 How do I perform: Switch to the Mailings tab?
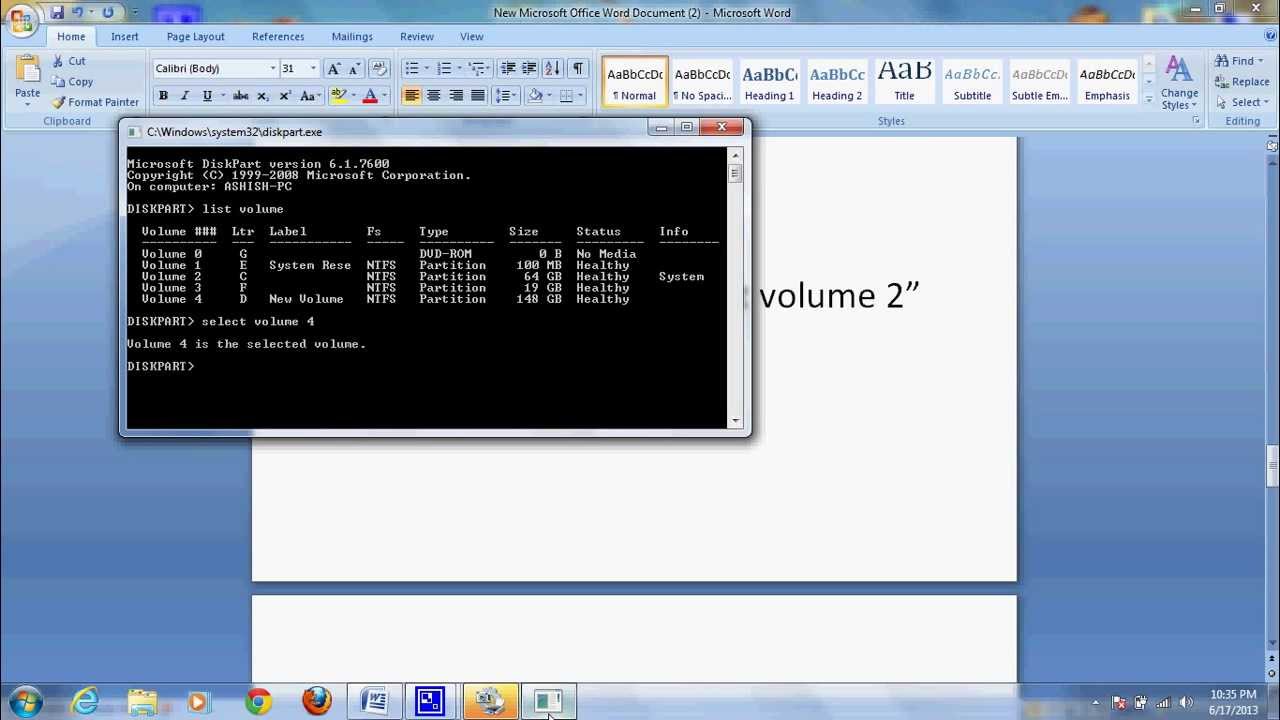pyautogui.click(x=352, y=36)
